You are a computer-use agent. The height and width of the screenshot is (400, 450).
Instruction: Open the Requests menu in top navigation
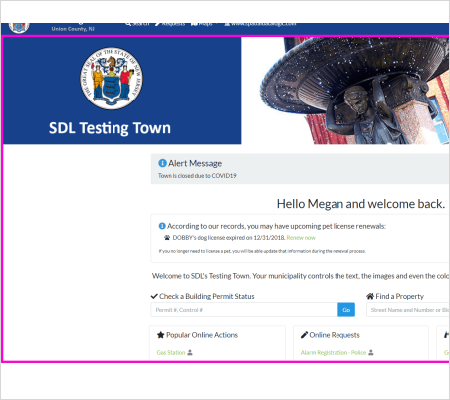170,24
